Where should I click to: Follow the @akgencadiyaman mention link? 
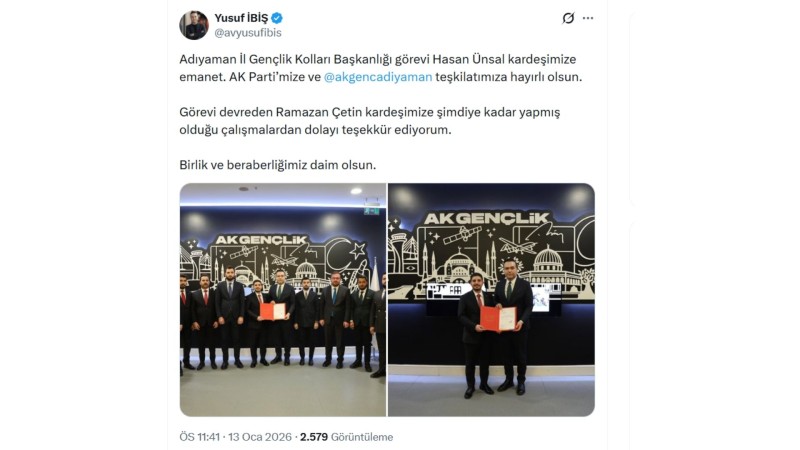[378, 77]
